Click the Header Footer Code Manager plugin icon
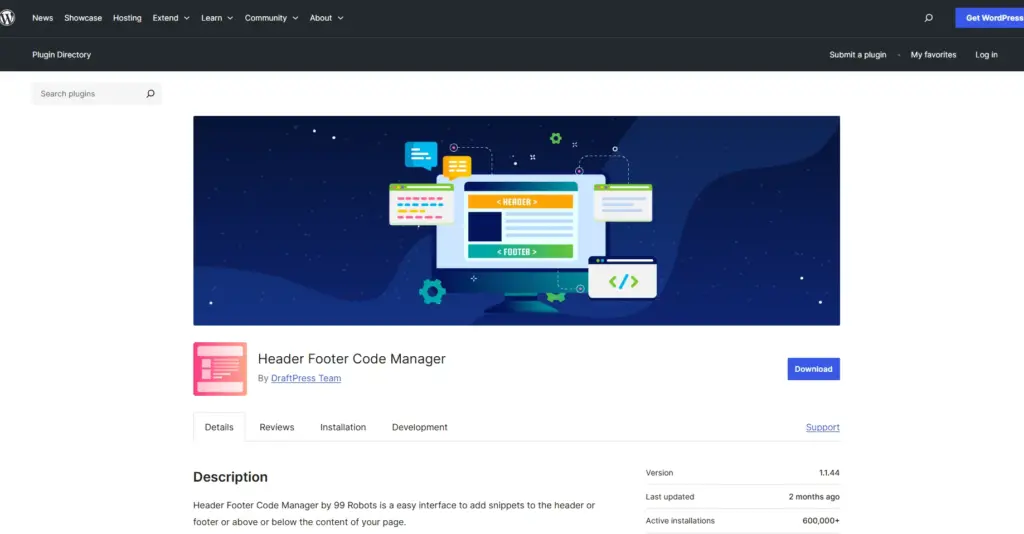The height and width of the screenshot is (534, 1024). click(219, 369)
